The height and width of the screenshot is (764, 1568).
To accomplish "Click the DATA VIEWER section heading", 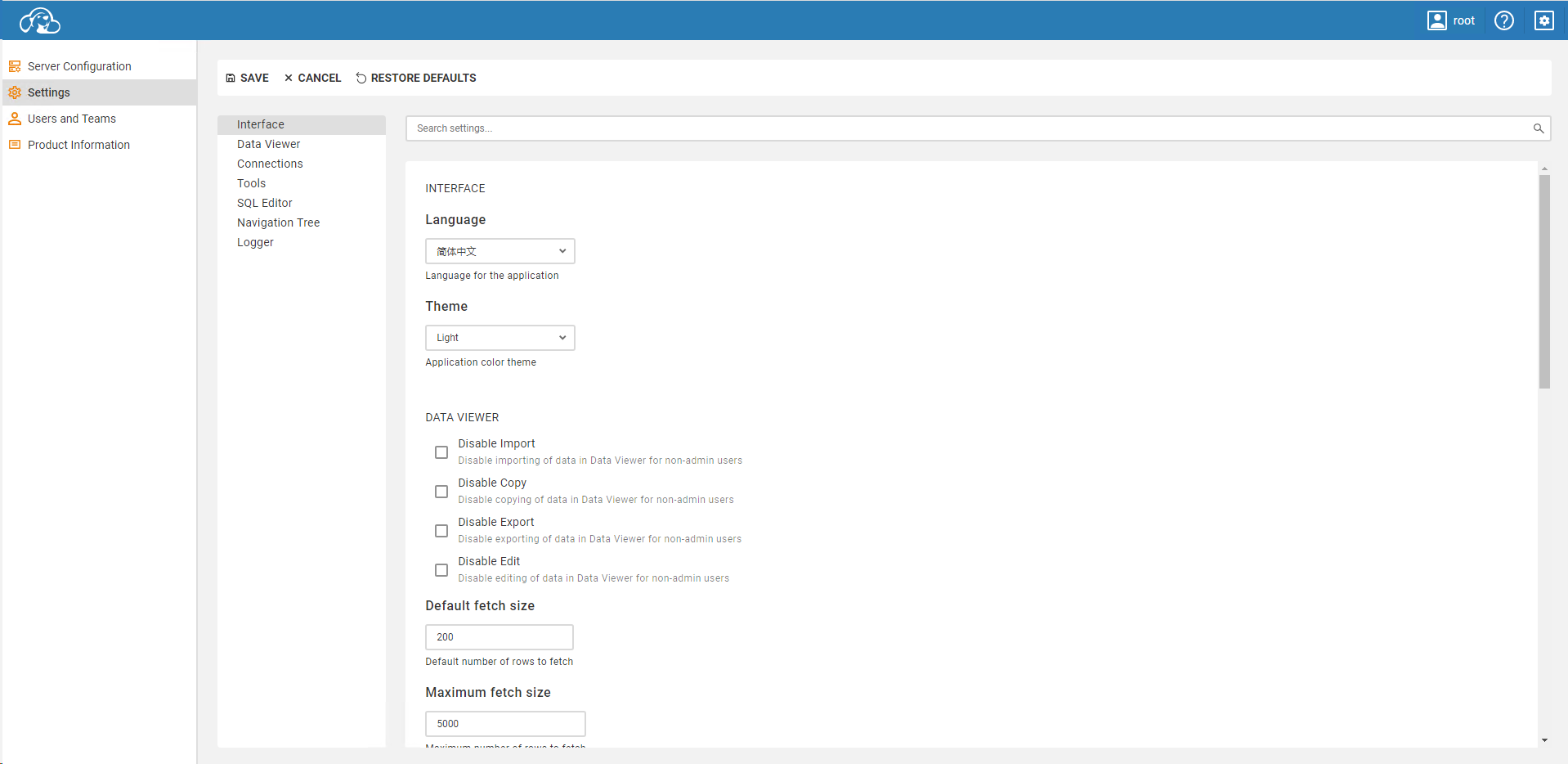I will (x=462, y=417).
